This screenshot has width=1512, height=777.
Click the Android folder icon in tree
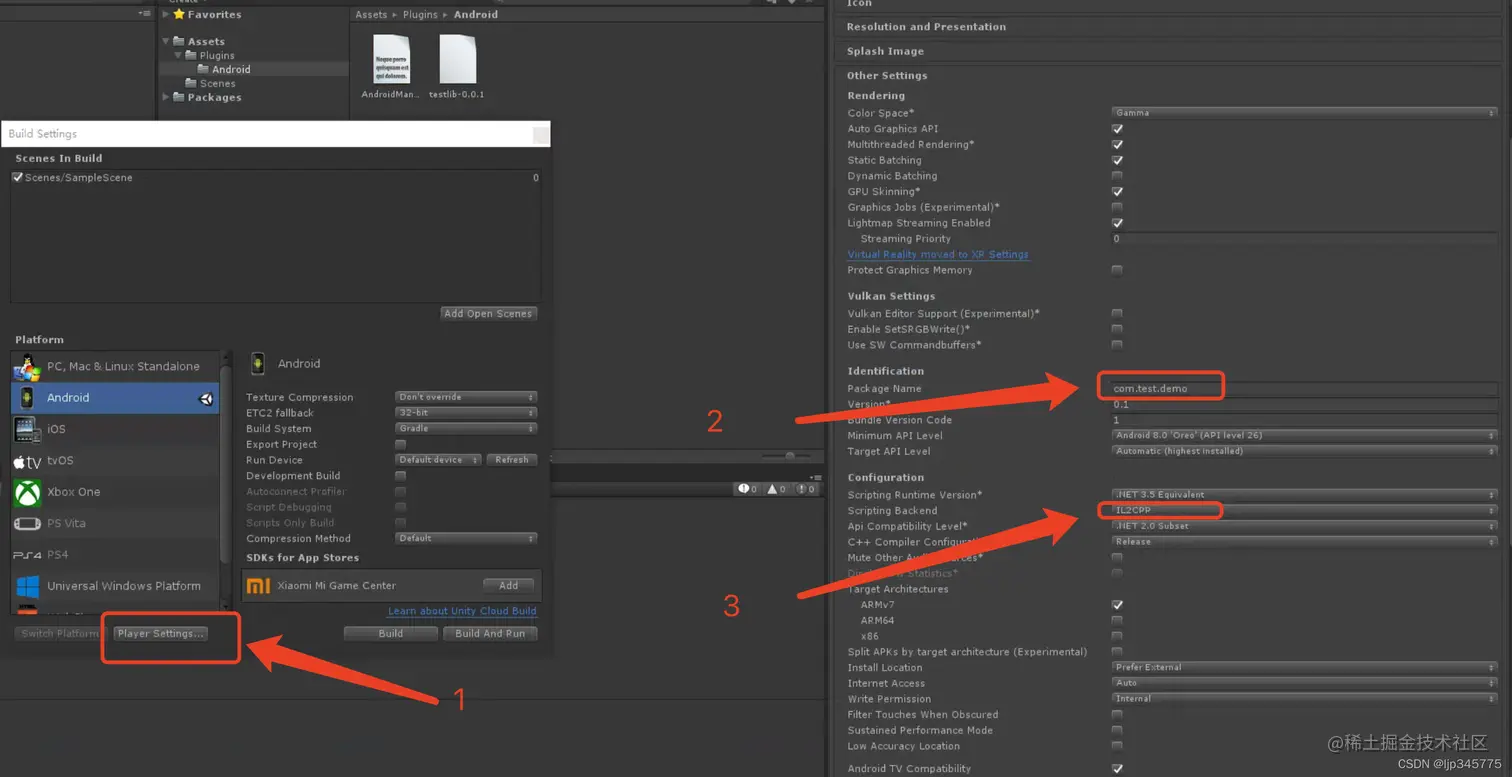[203, 69]
